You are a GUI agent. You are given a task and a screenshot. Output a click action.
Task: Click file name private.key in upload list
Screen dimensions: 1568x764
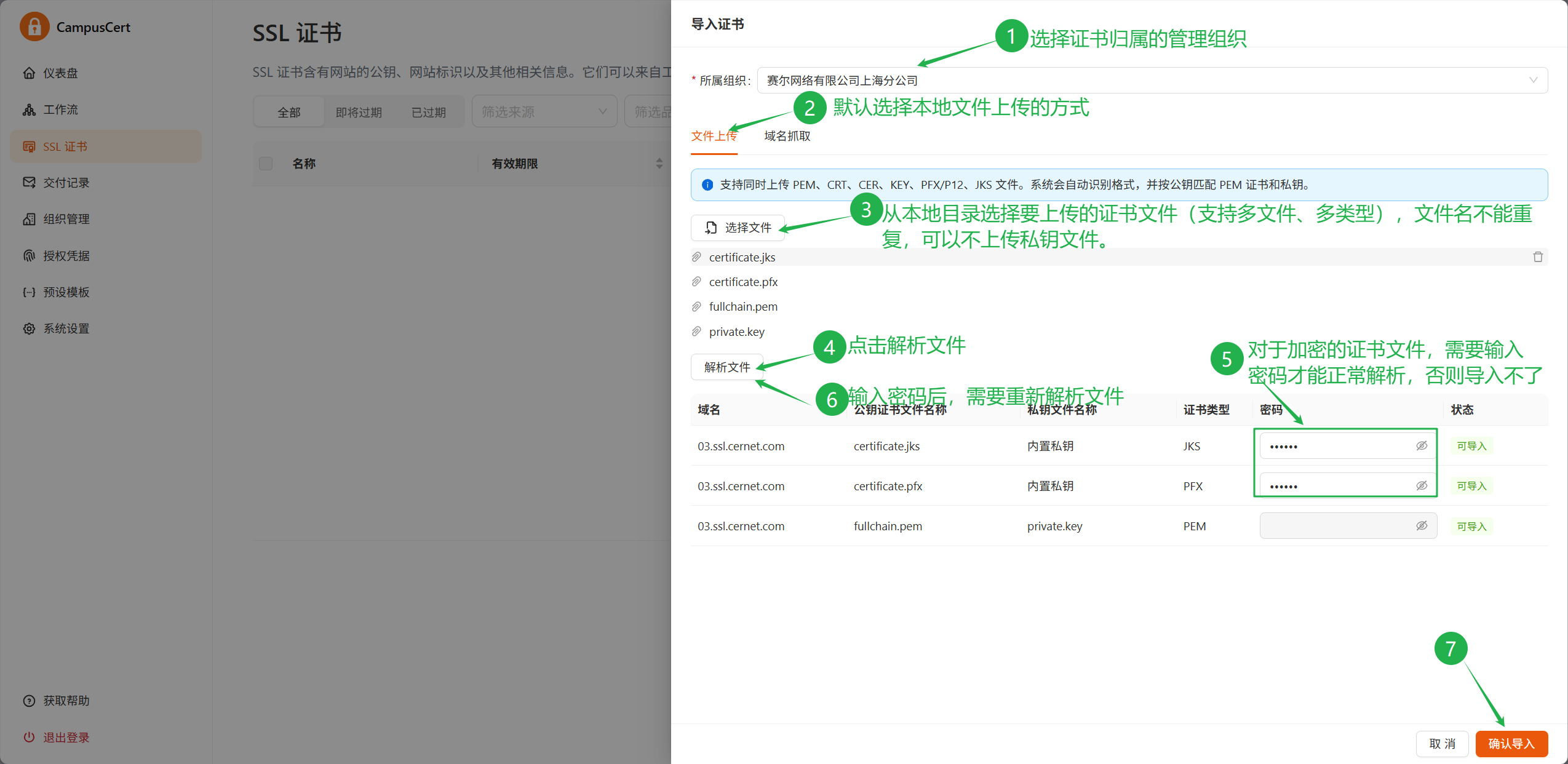(736, 332)
